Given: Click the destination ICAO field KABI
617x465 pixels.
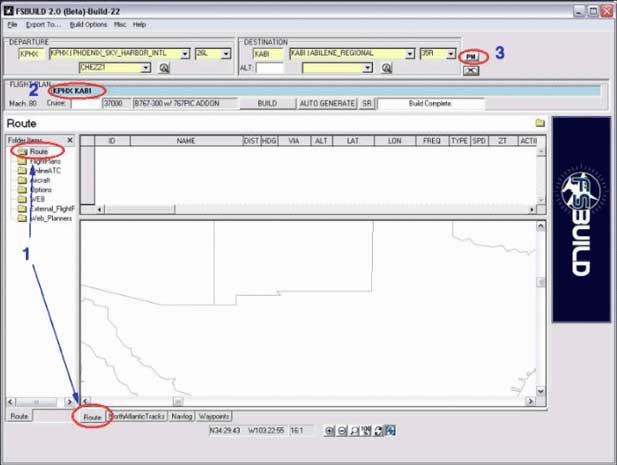Looking at the screenshot, I should (x=268, y=54).
